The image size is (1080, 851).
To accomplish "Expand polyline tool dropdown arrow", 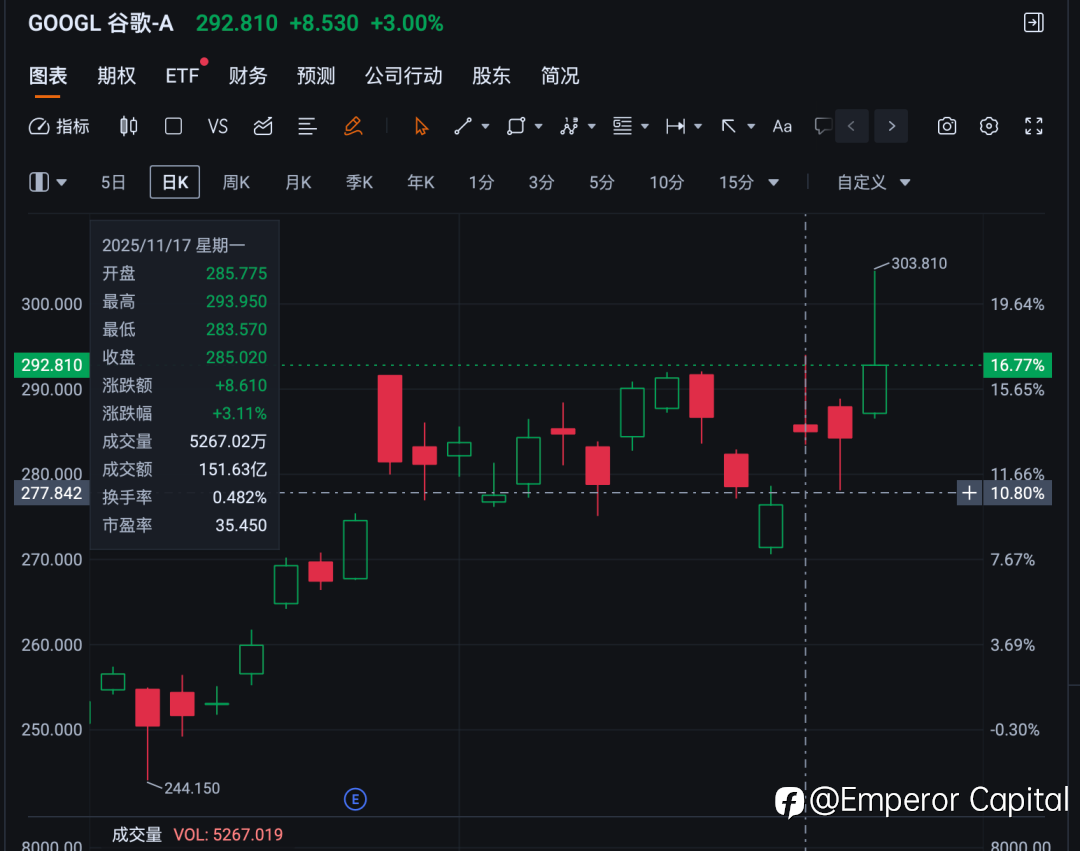I will click(592, 127).
